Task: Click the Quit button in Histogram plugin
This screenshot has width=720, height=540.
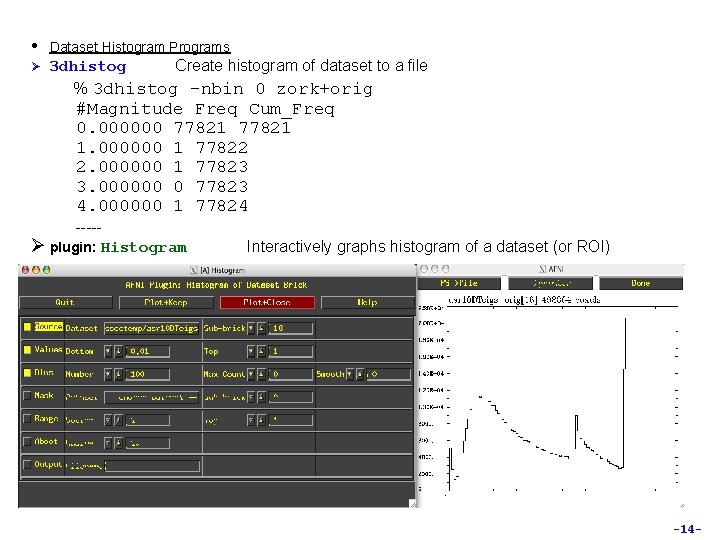Action: (66, 303)
